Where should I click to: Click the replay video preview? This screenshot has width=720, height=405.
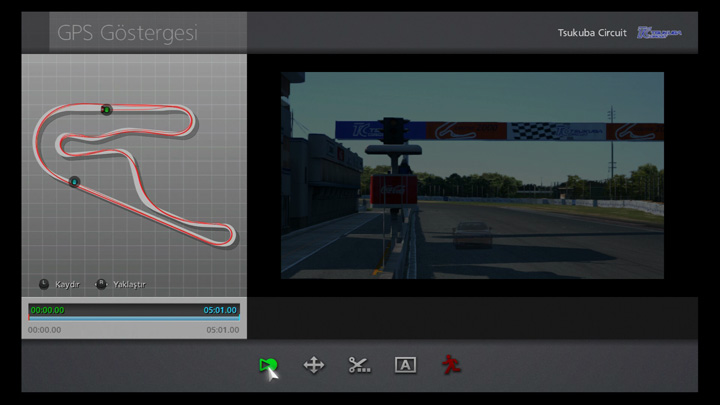click(472, 175)
